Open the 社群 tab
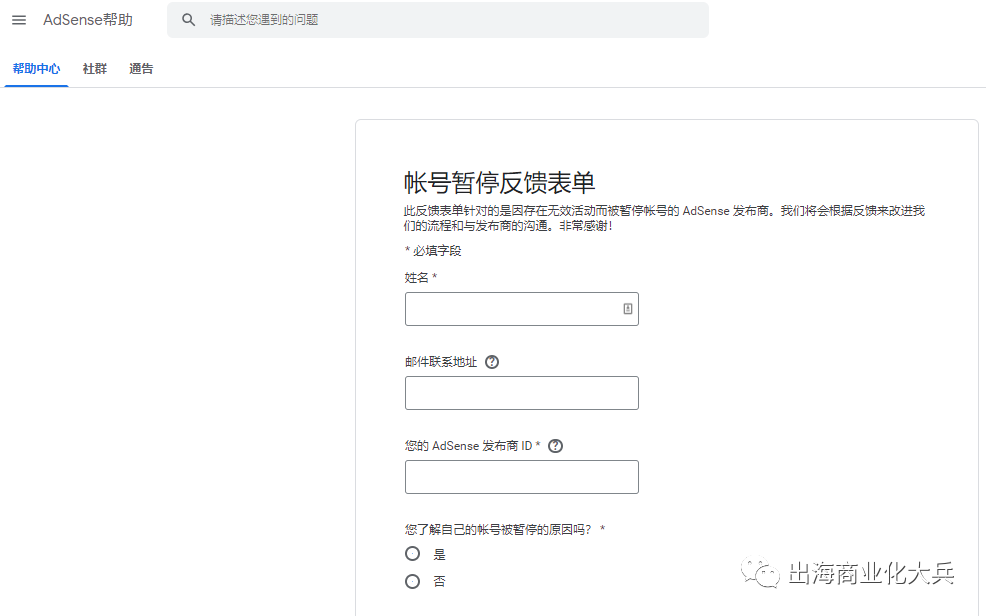Viewport: 986px width, 616px height. click(x=95, y=69)
